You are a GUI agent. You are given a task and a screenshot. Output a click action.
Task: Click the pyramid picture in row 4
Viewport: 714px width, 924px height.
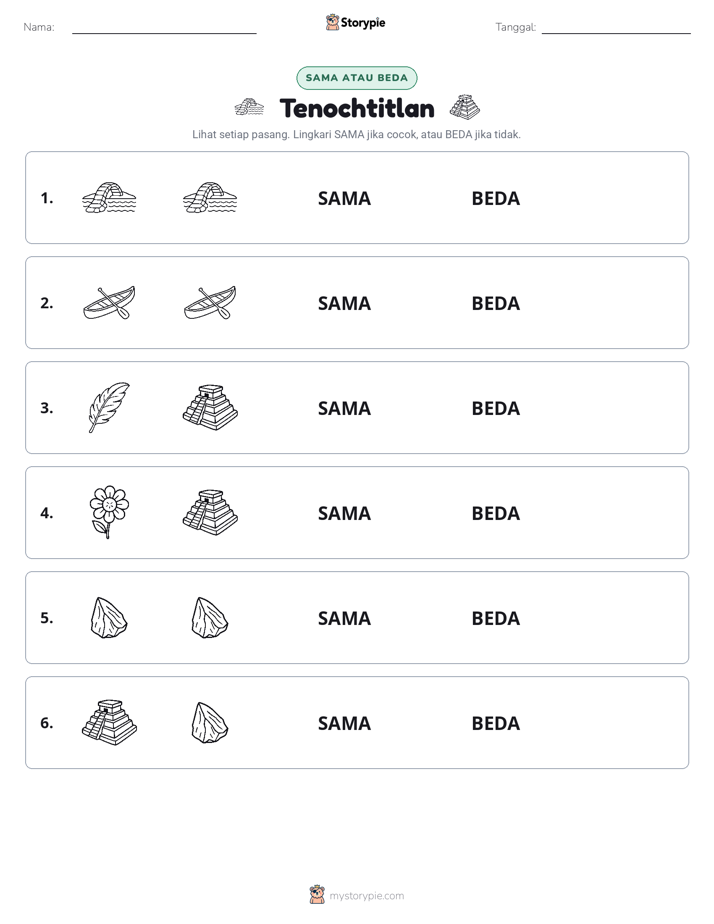pyautogui.click(x=210, y=512)
